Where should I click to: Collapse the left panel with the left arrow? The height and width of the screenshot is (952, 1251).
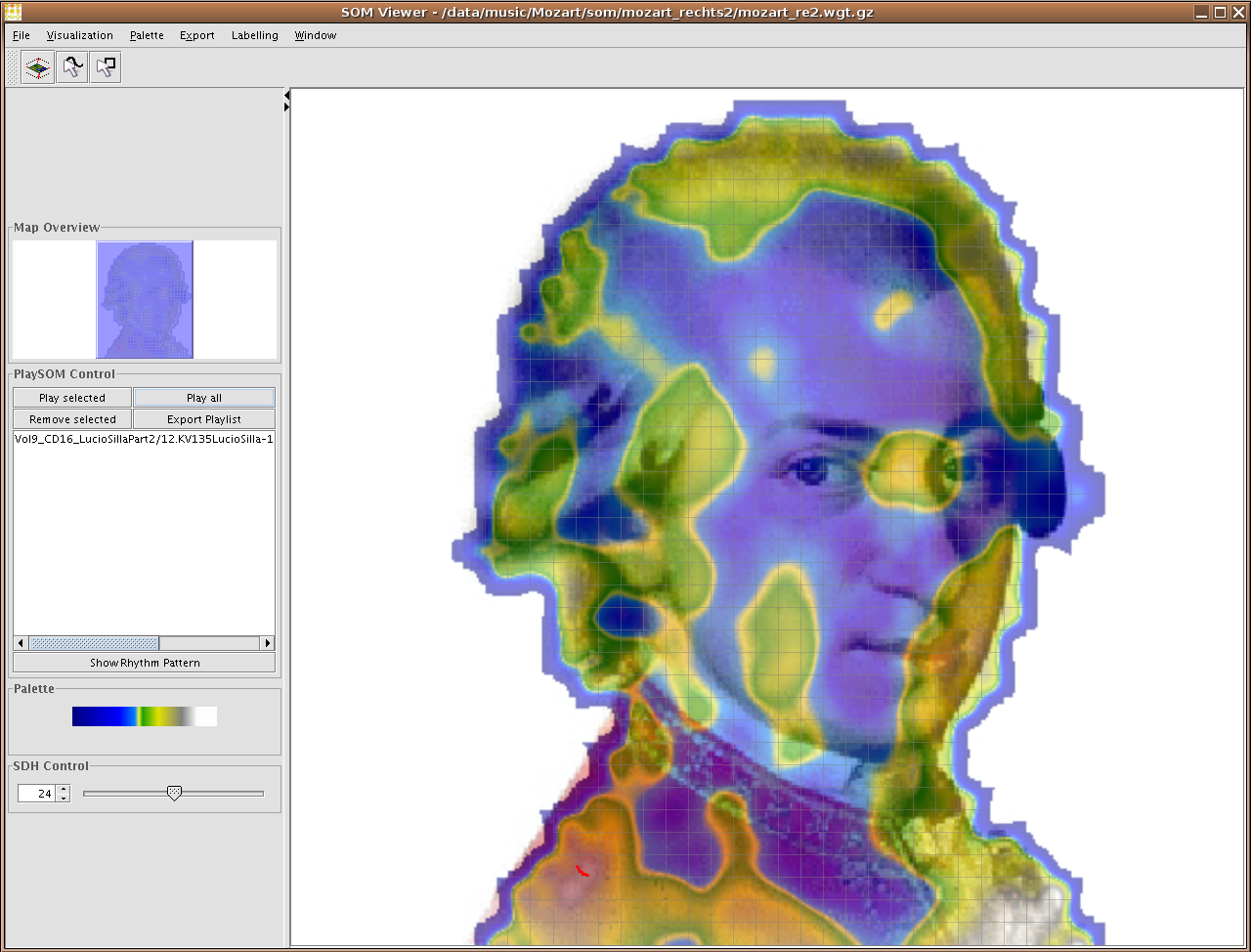pyautogui.click(x=286, y=95)
